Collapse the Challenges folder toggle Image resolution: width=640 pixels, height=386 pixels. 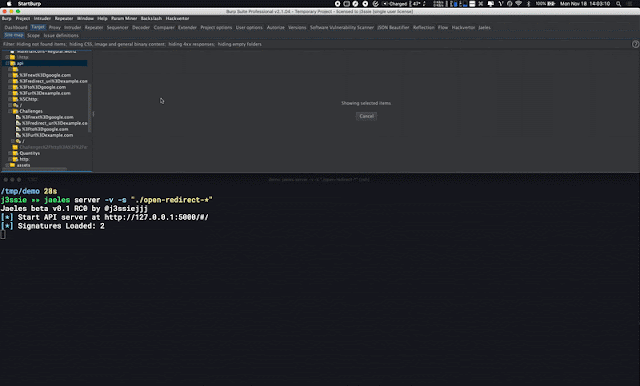tap(10, 111)
